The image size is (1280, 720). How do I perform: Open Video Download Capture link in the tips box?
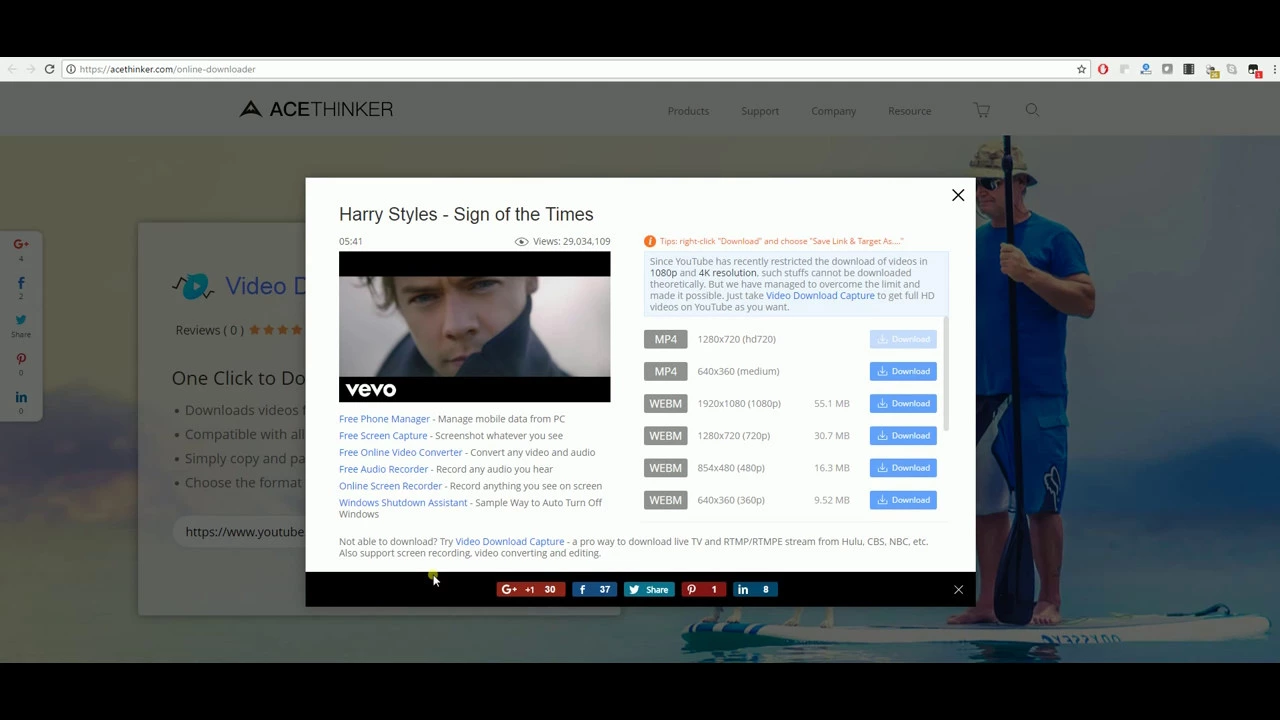tap(820, 296)
